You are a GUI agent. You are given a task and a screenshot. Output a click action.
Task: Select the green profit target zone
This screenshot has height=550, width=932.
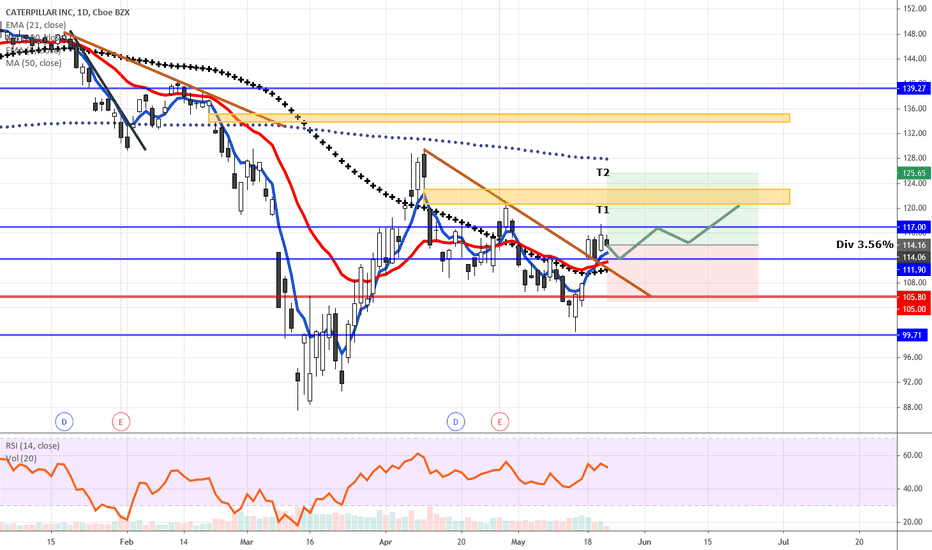682,209
